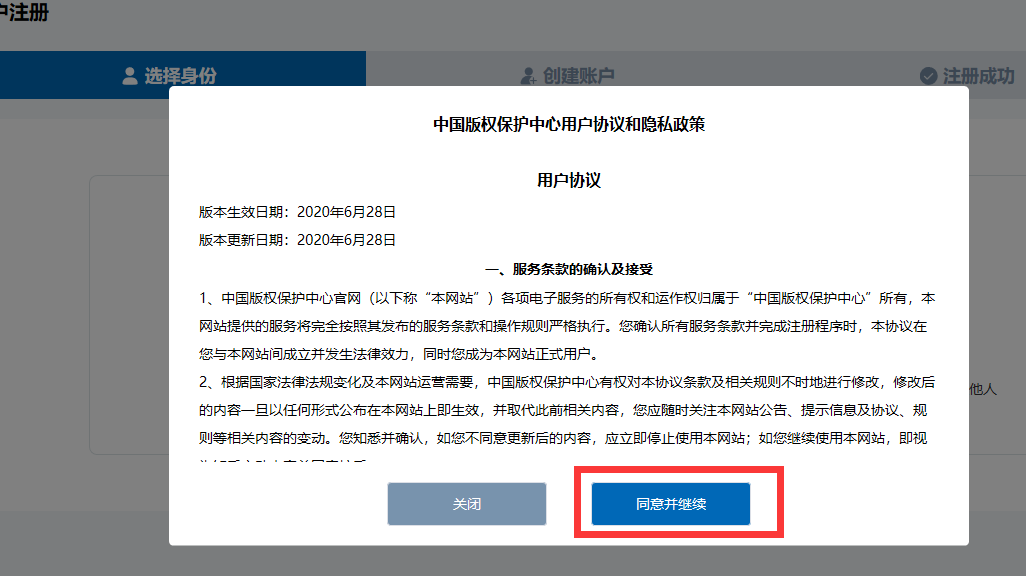Click the 用户协议 heading

coord(569,180)
